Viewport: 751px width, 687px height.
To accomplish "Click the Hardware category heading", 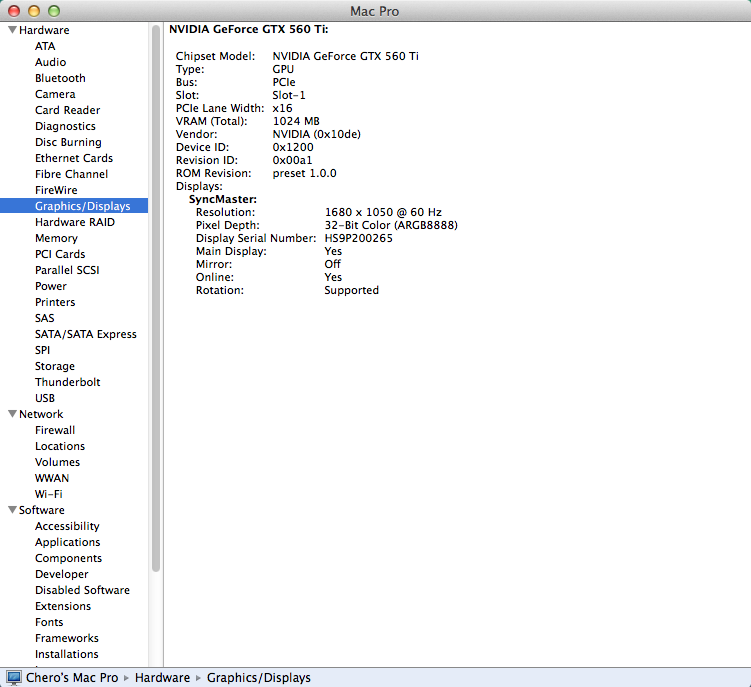I will pyautogui.click(x=44, y=30).
